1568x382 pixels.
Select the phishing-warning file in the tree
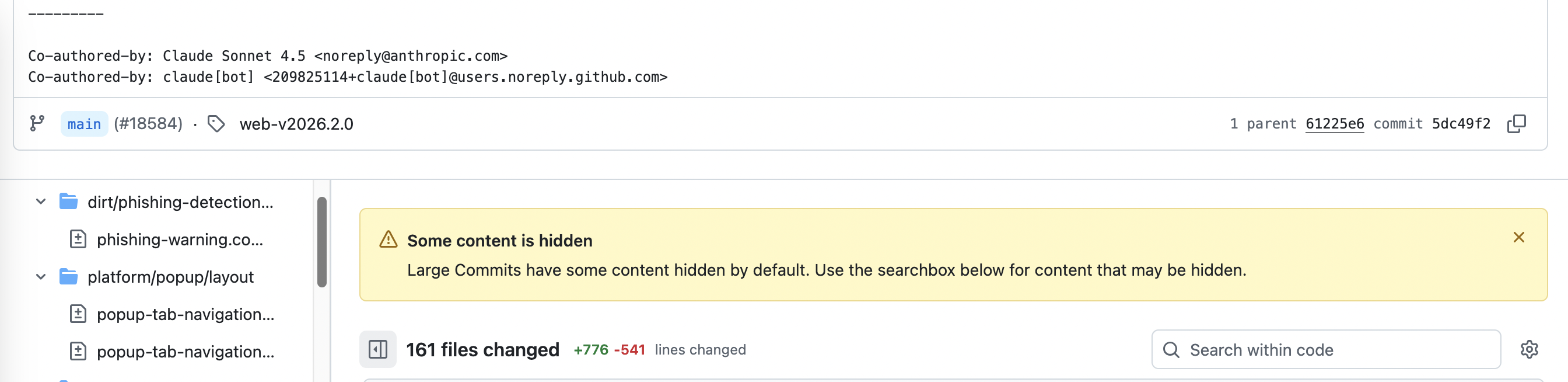point(180,239)
